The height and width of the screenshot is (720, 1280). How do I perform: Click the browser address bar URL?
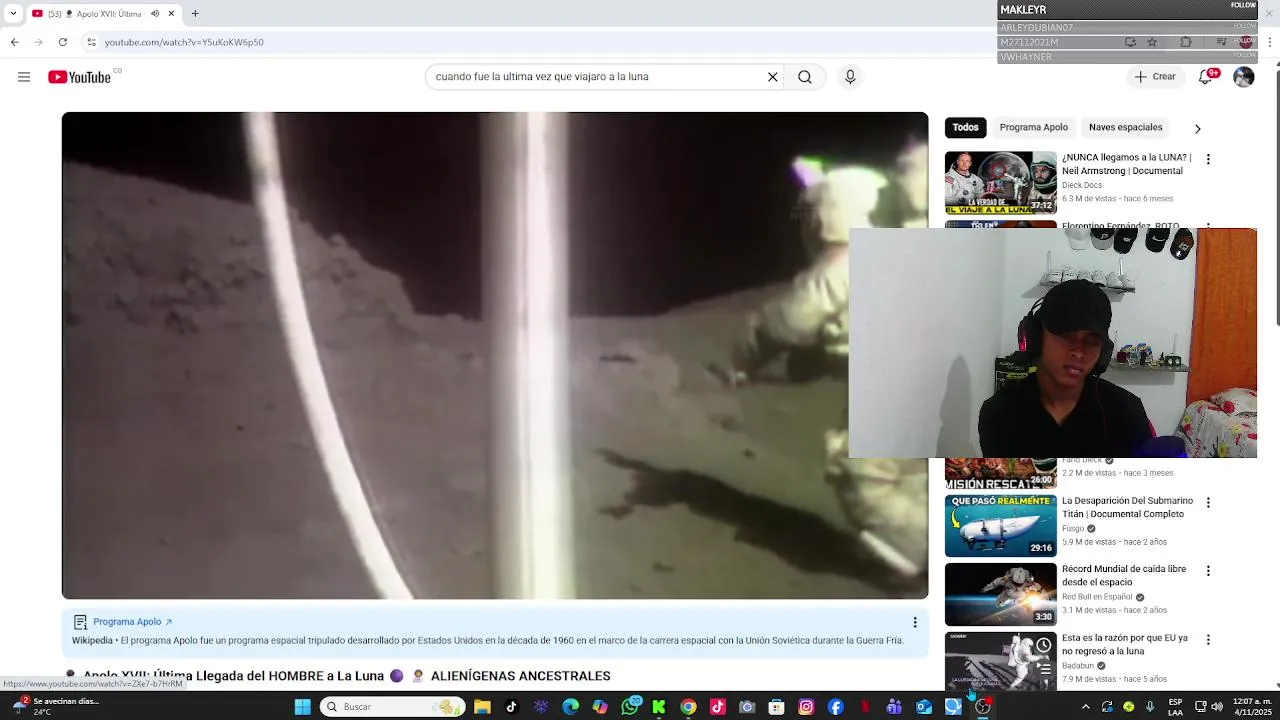[x=184, y=42]
